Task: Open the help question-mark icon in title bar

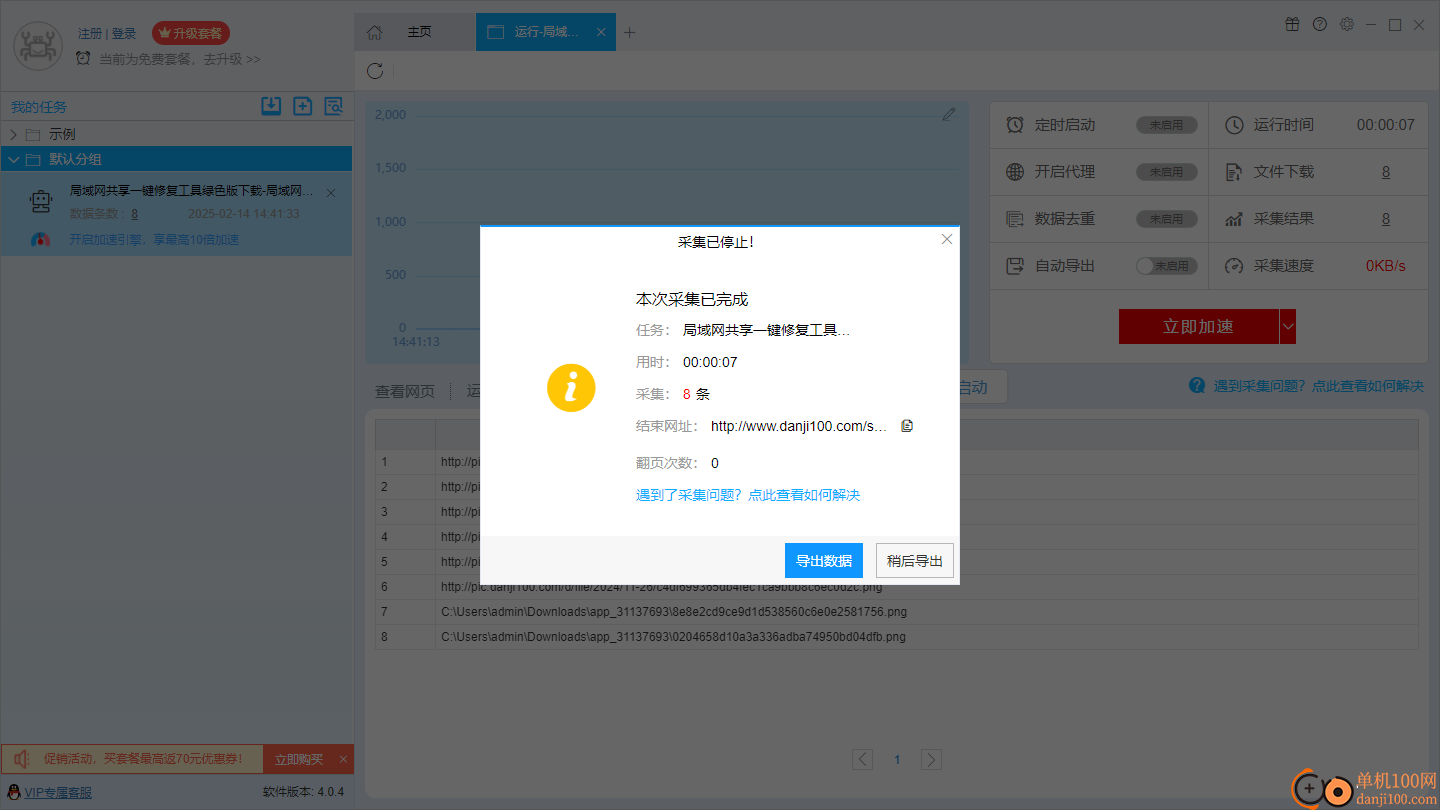Action: pyautogui.click(x=1320, y=25)
